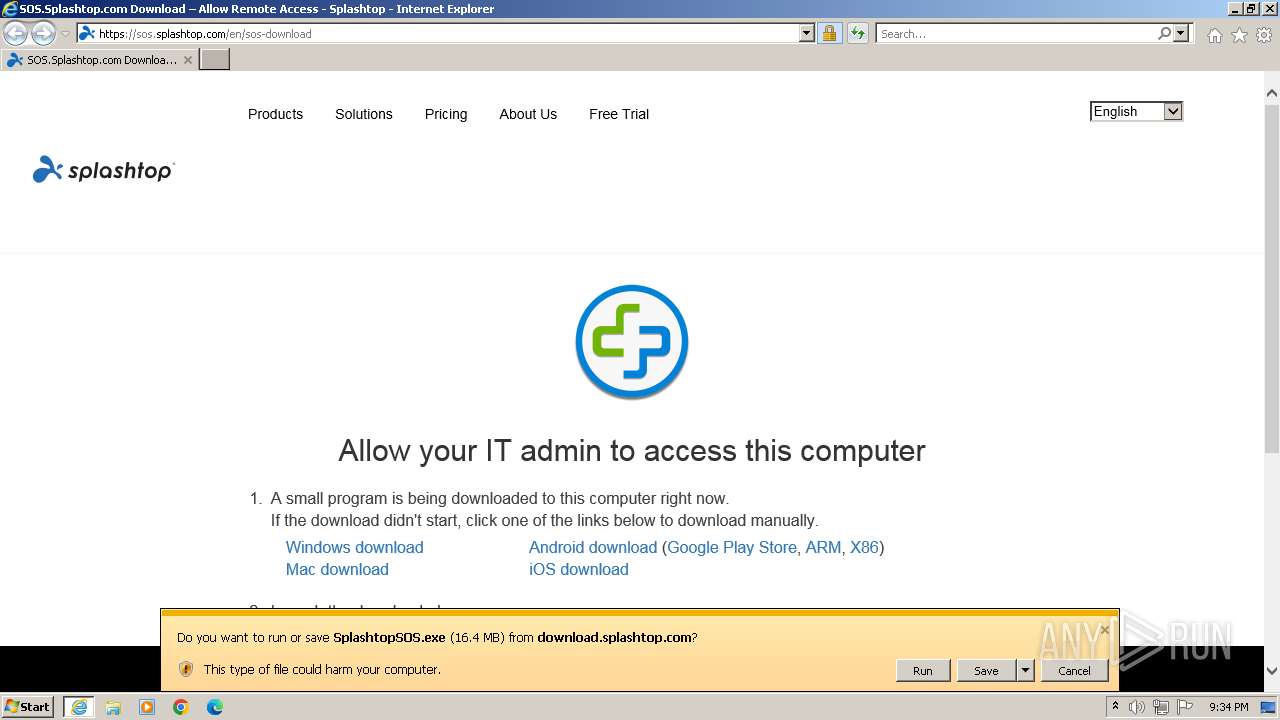Open the security lock report icon

pos(829,34)
